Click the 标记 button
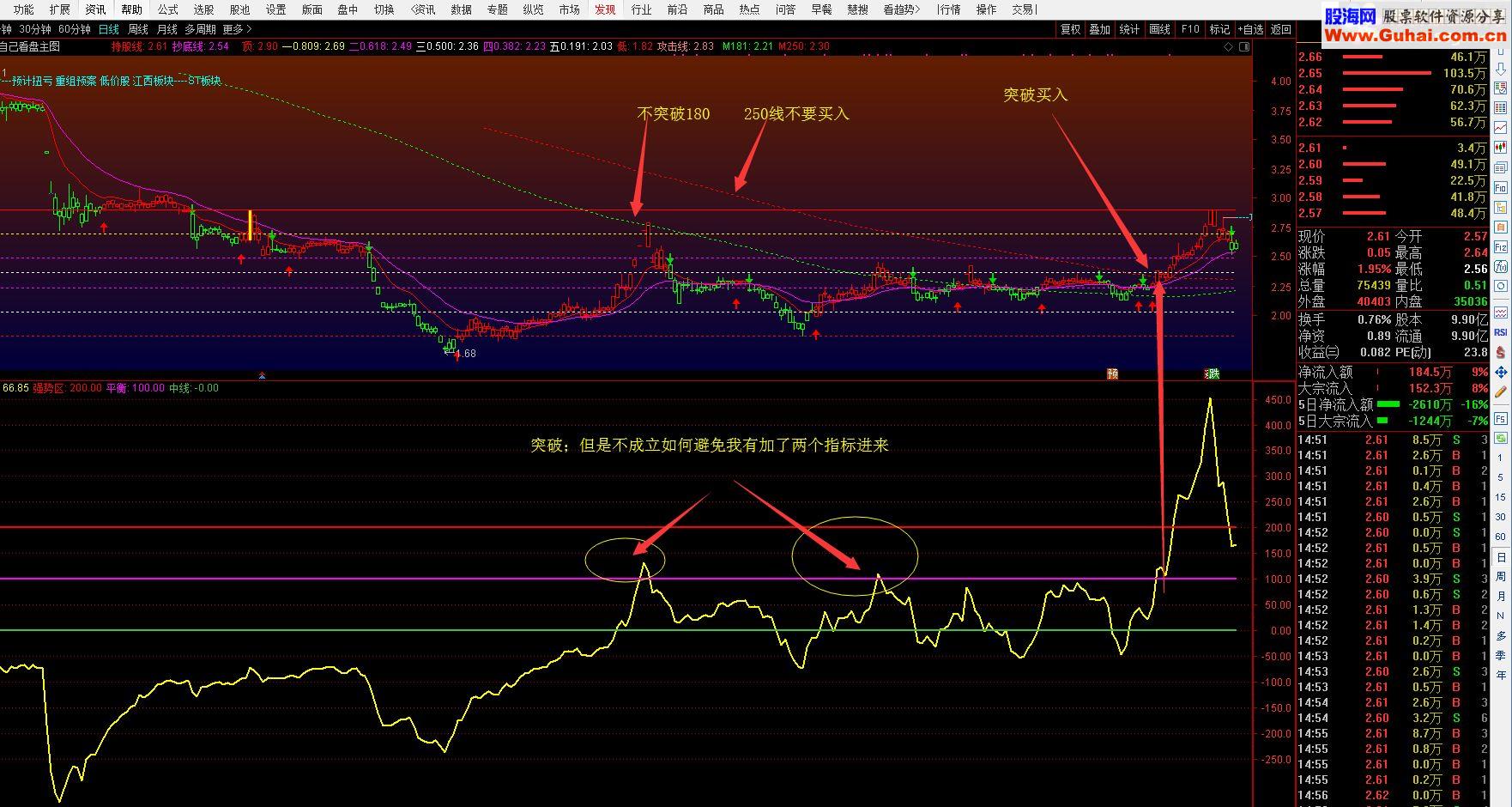The width and height of the screenshot is (1512, 807). point(1219,29)
